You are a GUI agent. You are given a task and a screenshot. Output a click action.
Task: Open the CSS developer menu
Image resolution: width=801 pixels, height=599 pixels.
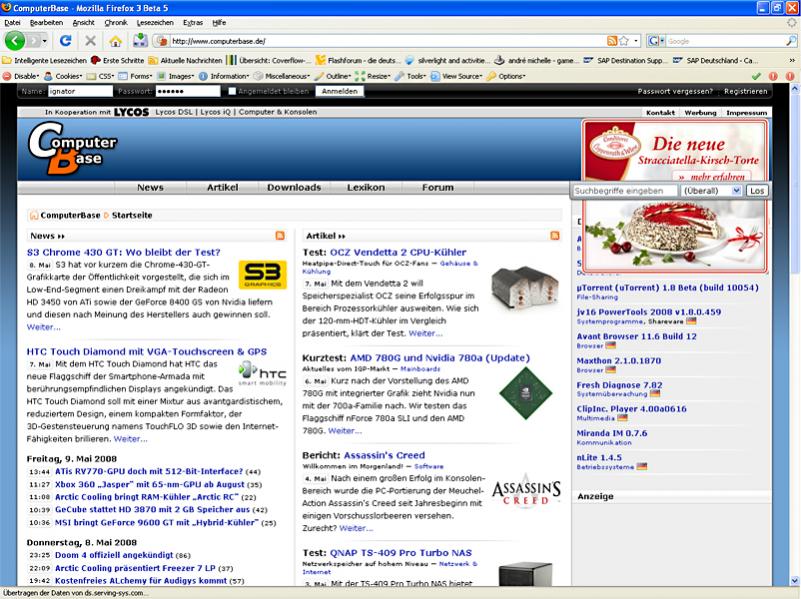pos(100,76)
